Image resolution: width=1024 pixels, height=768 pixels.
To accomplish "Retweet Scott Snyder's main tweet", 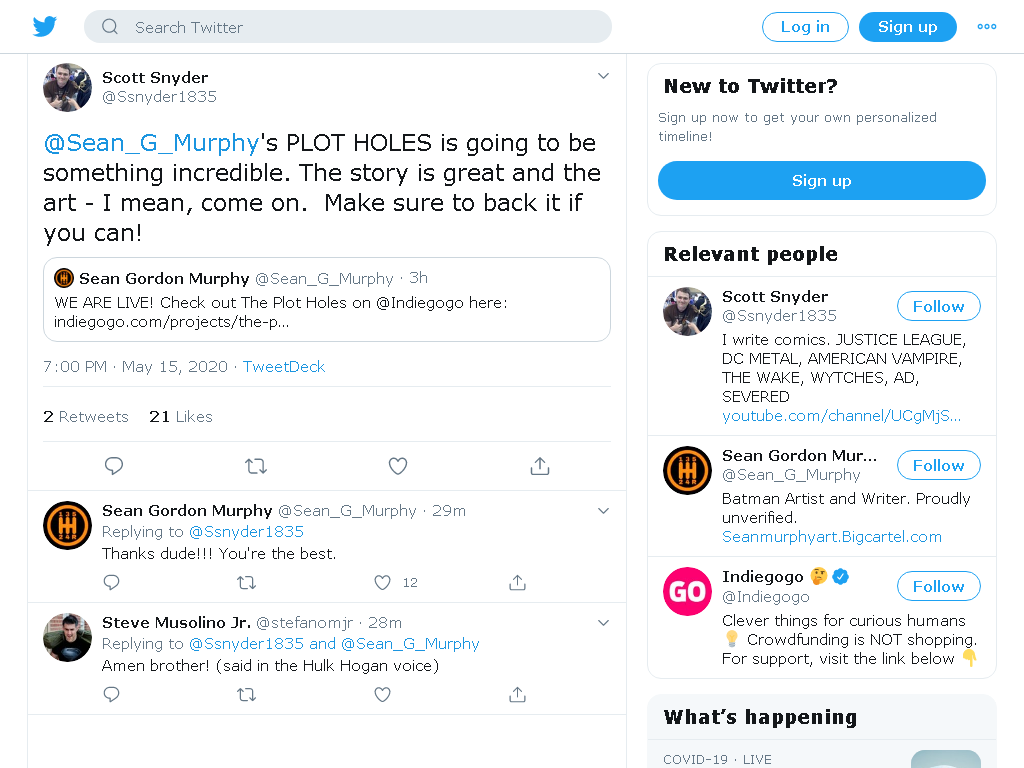I will pyautogui.click(x=255, y=466).
